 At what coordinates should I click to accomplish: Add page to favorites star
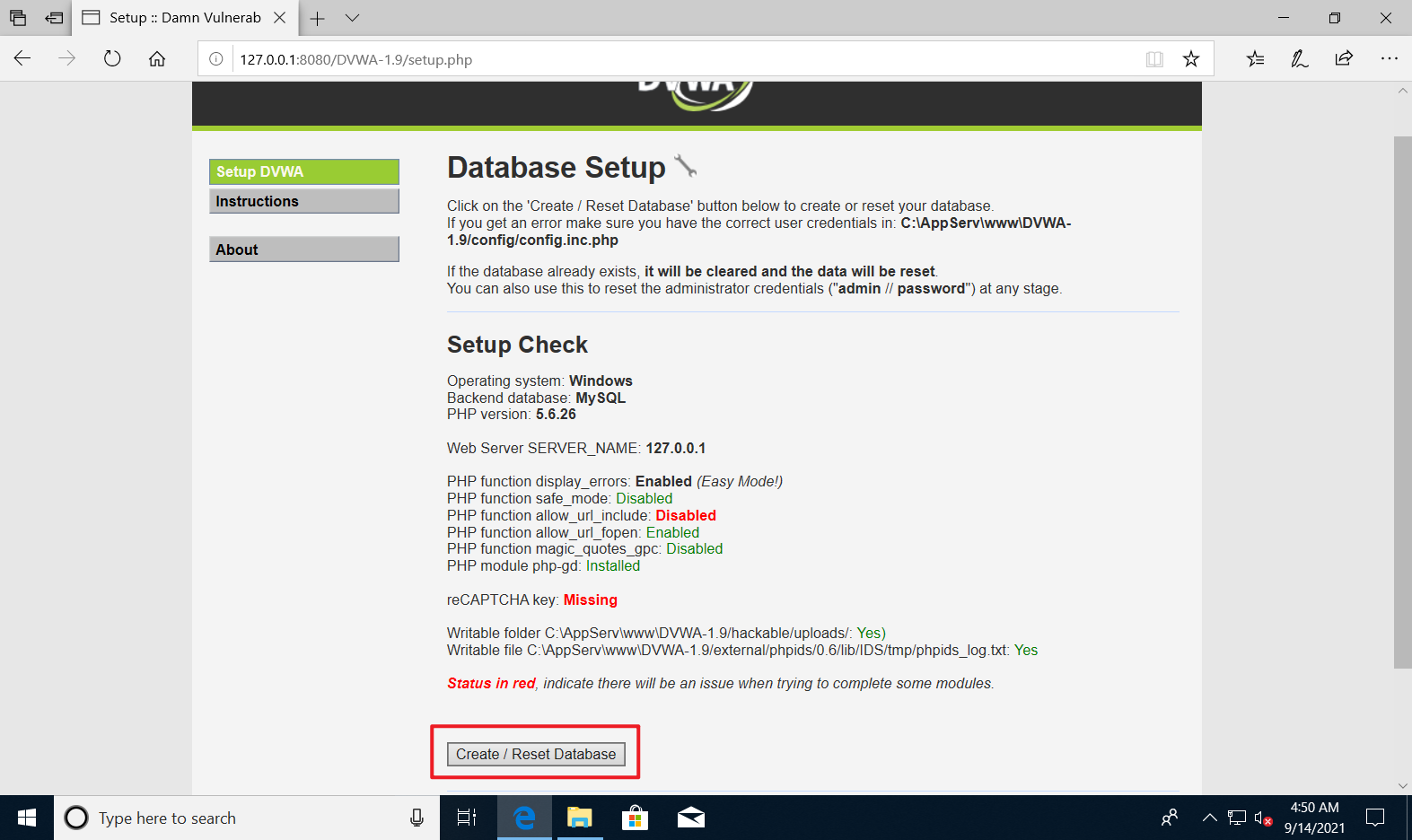(x=1191, y=59)
